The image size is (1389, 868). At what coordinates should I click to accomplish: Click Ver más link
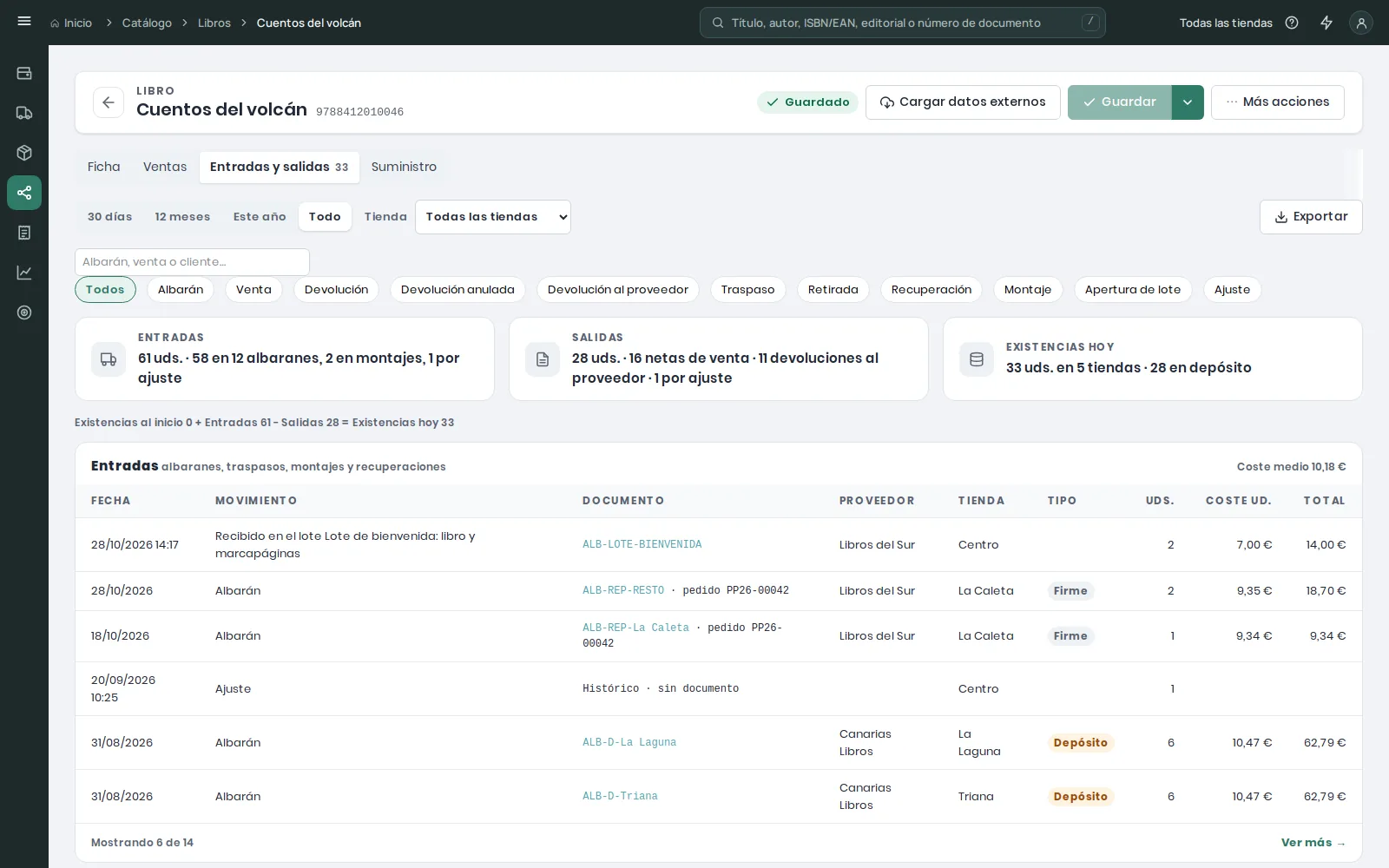coord(1313,843)
